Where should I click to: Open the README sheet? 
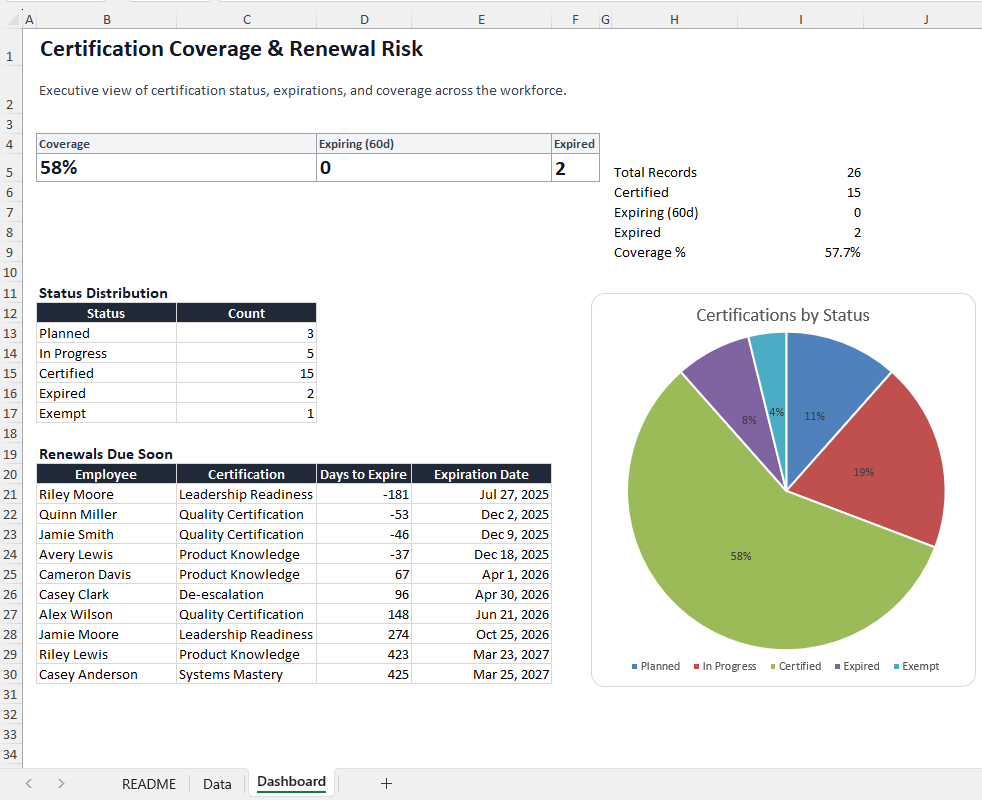pos(148,783)
